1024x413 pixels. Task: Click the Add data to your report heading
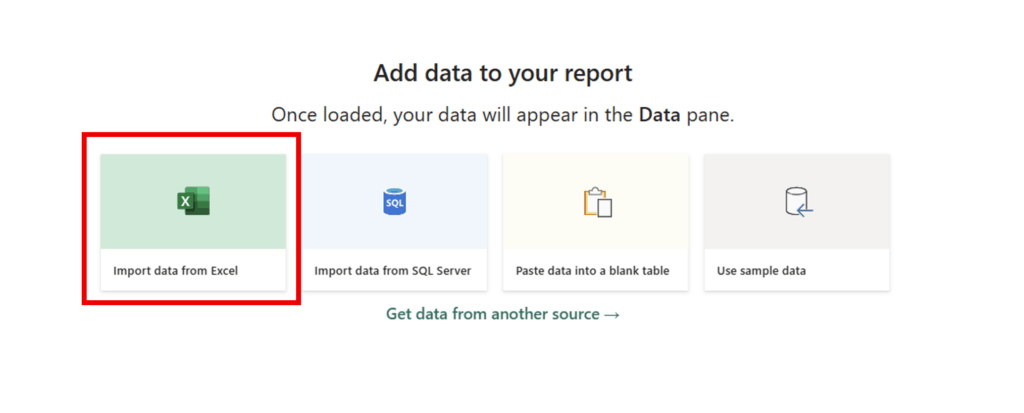point(503,73)
